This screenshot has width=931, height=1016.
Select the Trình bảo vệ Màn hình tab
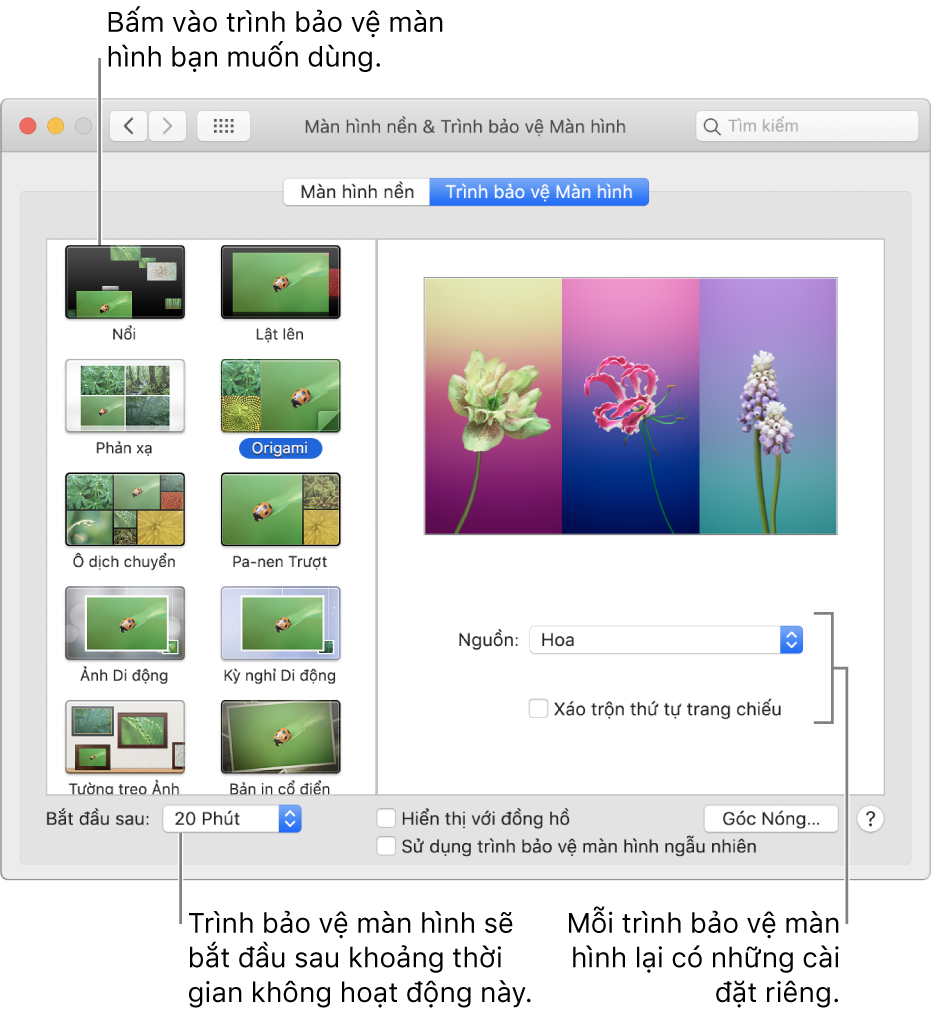(539, 191)
